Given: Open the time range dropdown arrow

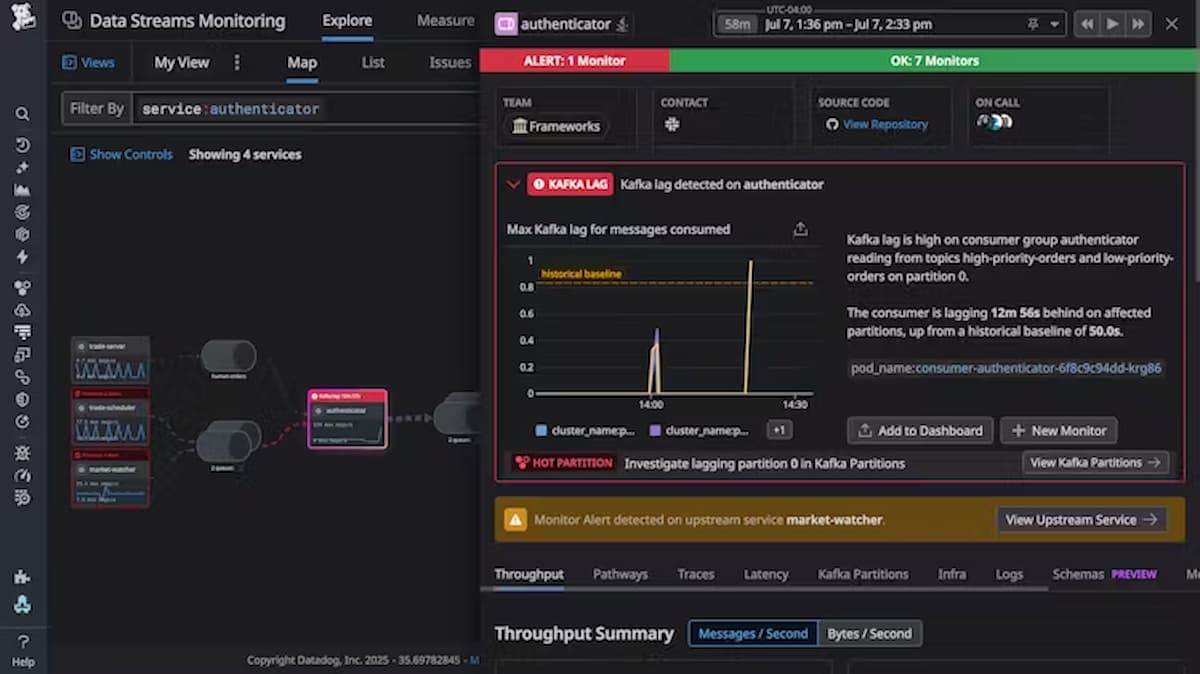Looking at the screenshot, I should 1055,24.
